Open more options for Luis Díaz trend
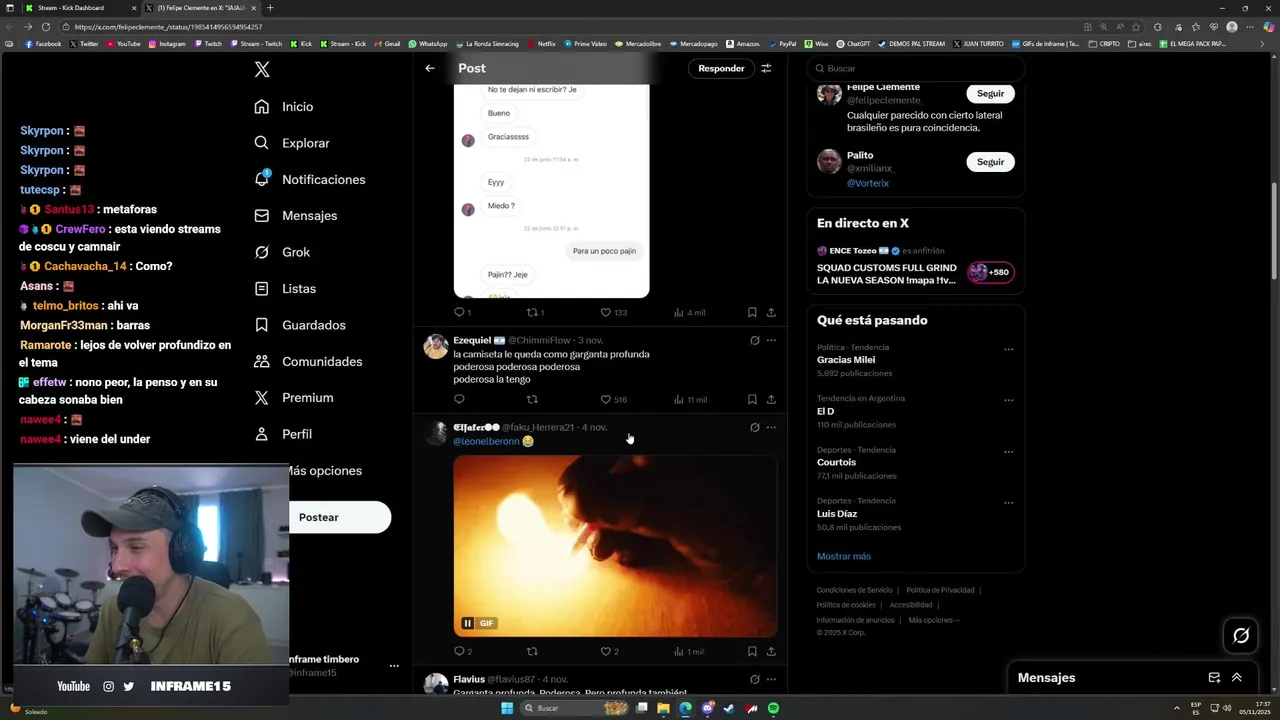This screenshot has height=720, width=1280. tap(1008, 503)
